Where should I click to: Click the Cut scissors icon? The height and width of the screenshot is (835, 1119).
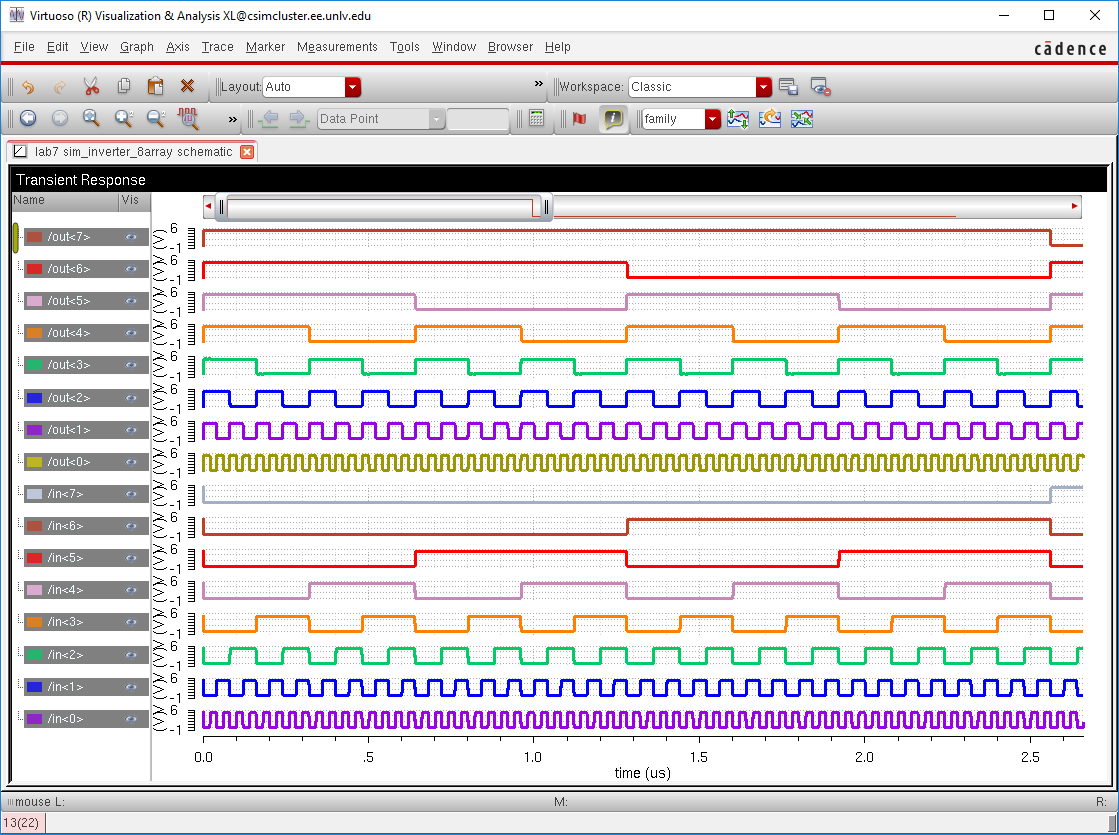tap(91, 87)
